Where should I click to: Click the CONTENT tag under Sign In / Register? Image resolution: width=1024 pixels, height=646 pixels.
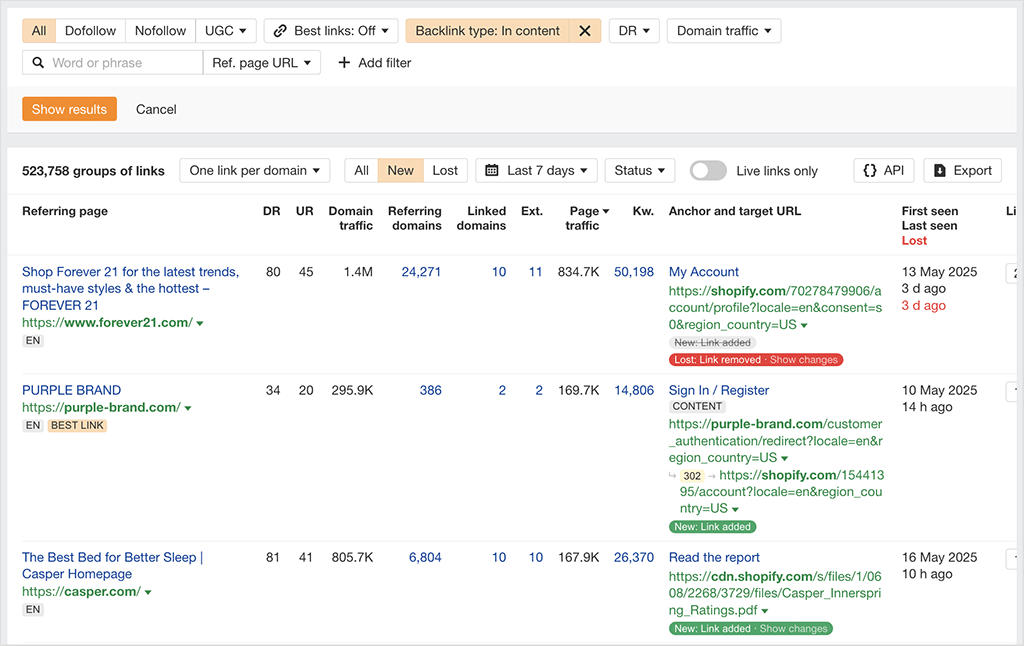tap(697, 406)
